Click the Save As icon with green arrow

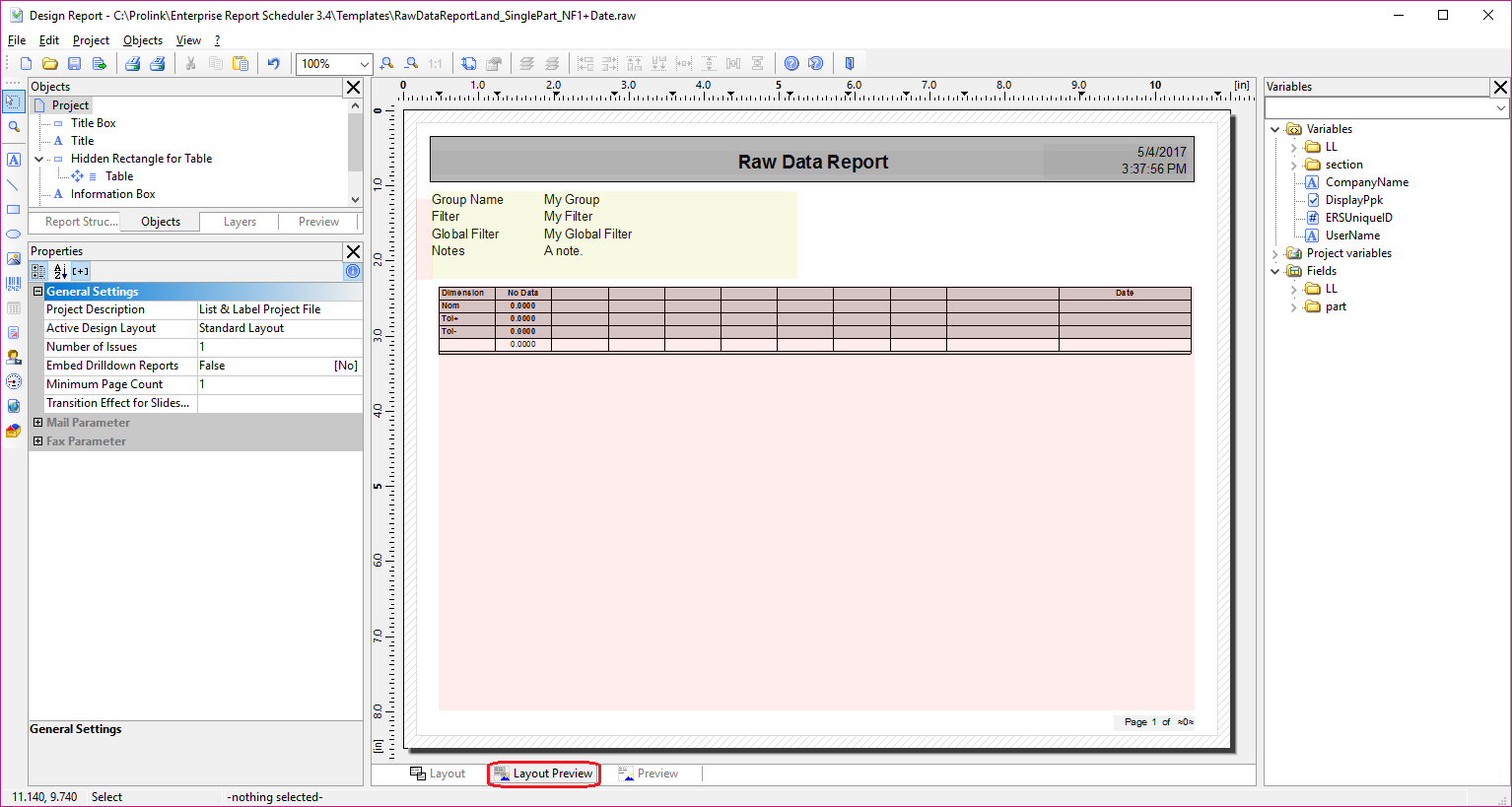coord(99,64)
